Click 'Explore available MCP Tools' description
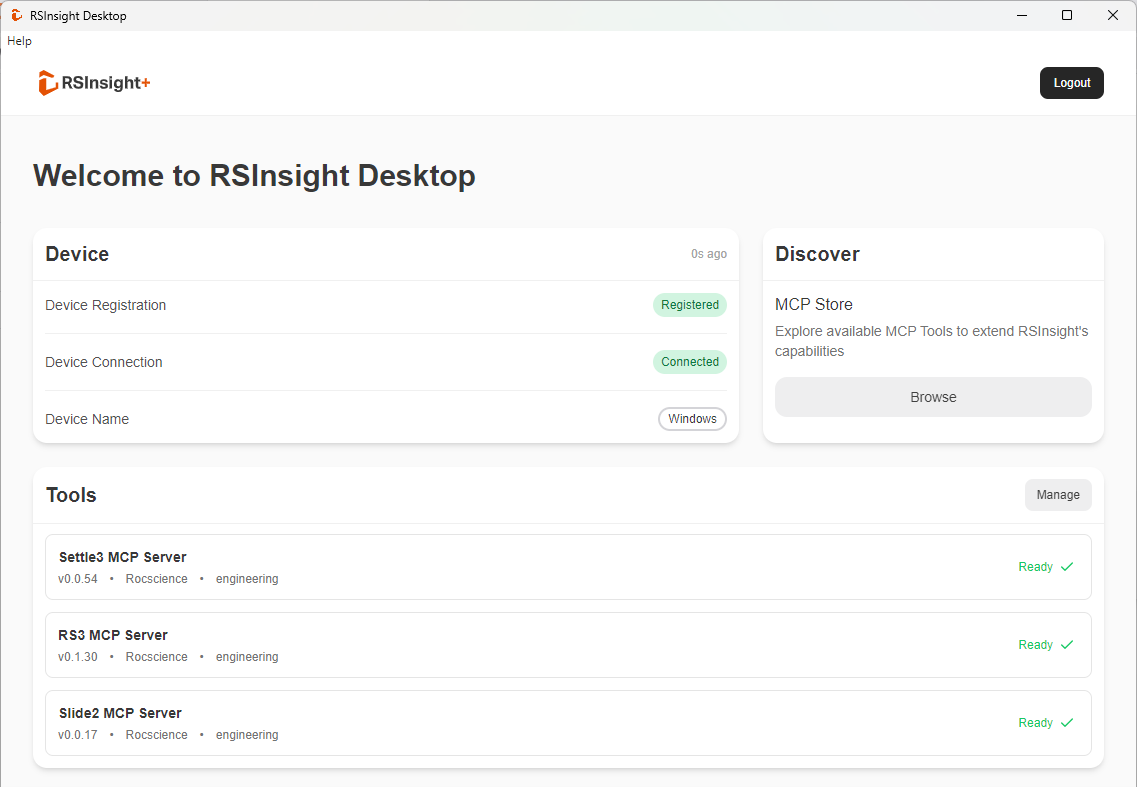 932,341
